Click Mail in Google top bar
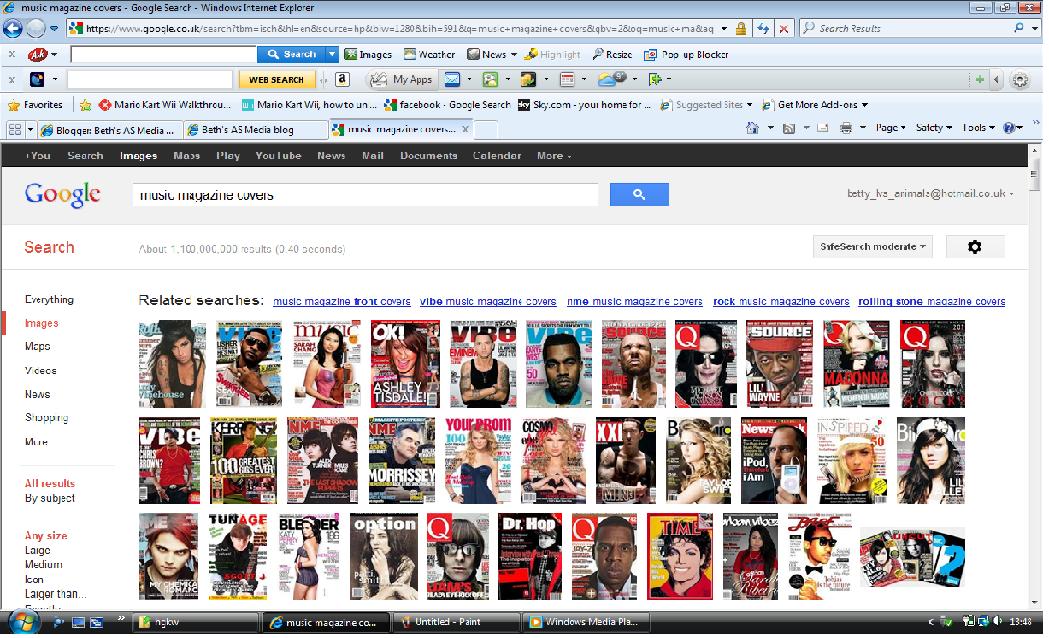 click(x=373, y=155)
